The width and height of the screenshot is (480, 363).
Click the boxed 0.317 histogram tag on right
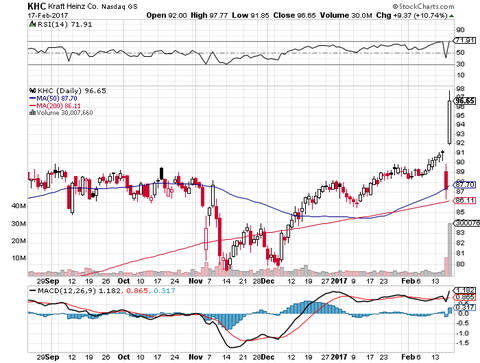click(x=465, y=307)
